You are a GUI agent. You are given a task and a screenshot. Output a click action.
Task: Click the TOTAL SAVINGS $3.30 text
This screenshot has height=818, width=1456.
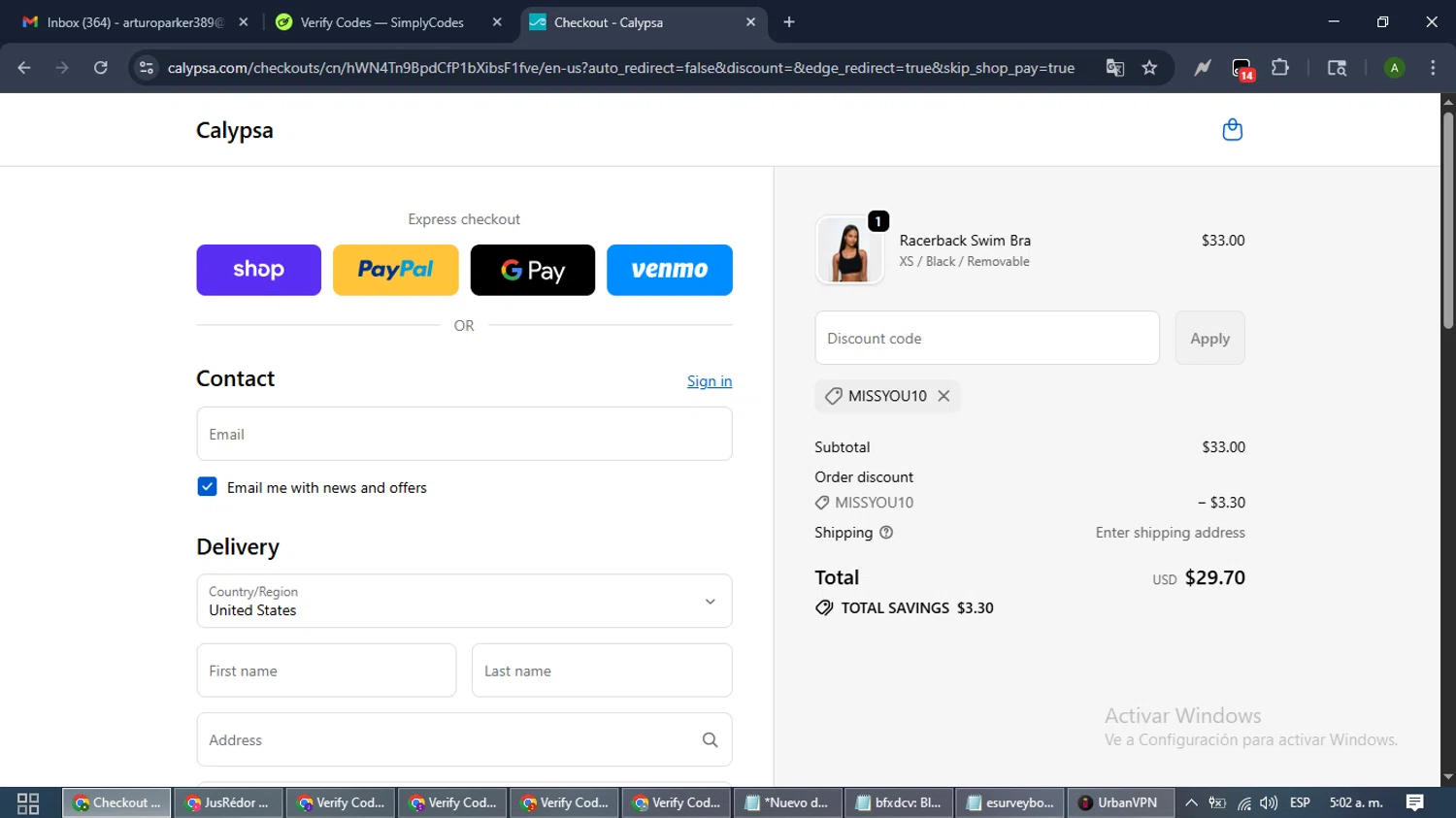coord(917,608)
